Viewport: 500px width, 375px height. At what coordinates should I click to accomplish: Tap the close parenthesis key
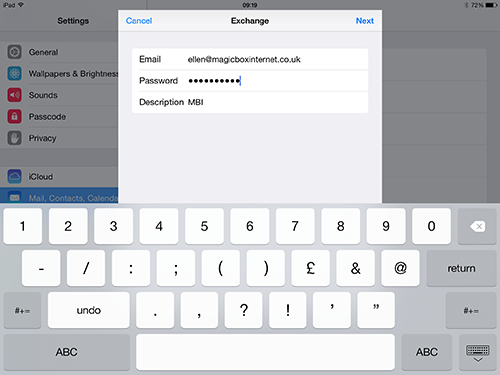click(266, 268)
